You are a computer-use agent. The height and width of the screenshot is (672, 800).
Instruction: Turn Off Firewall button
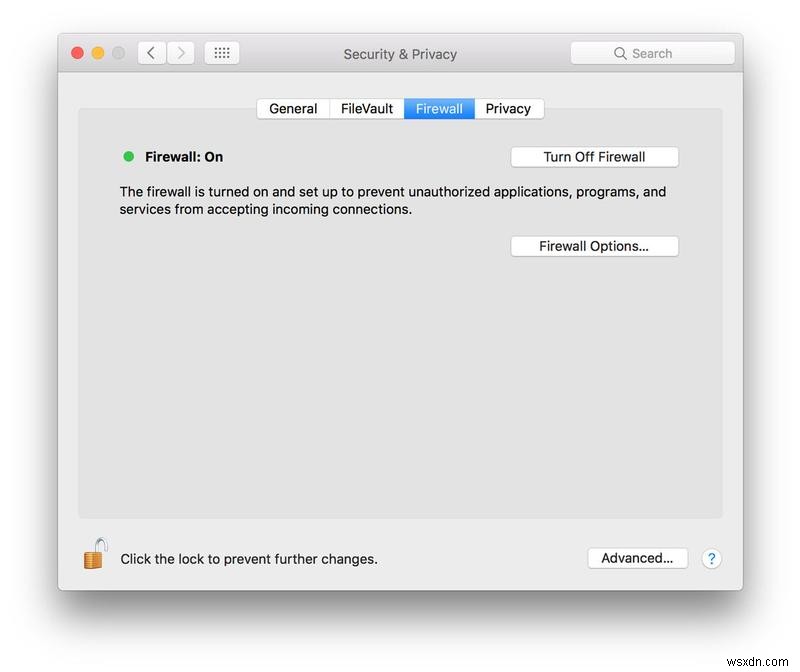click(594, 157)
